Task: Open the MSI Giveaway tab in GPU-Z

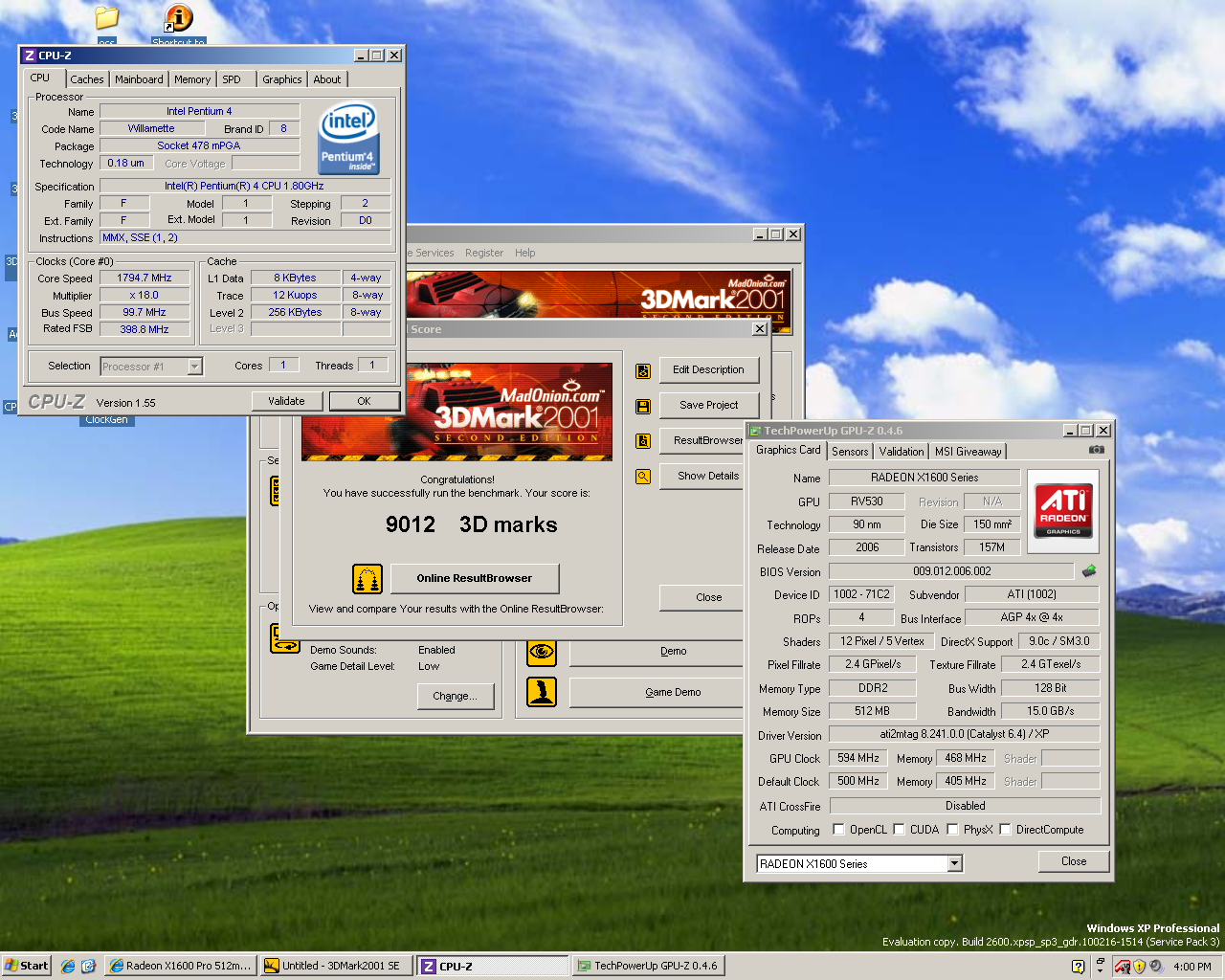Action: [x=968, y=452]
